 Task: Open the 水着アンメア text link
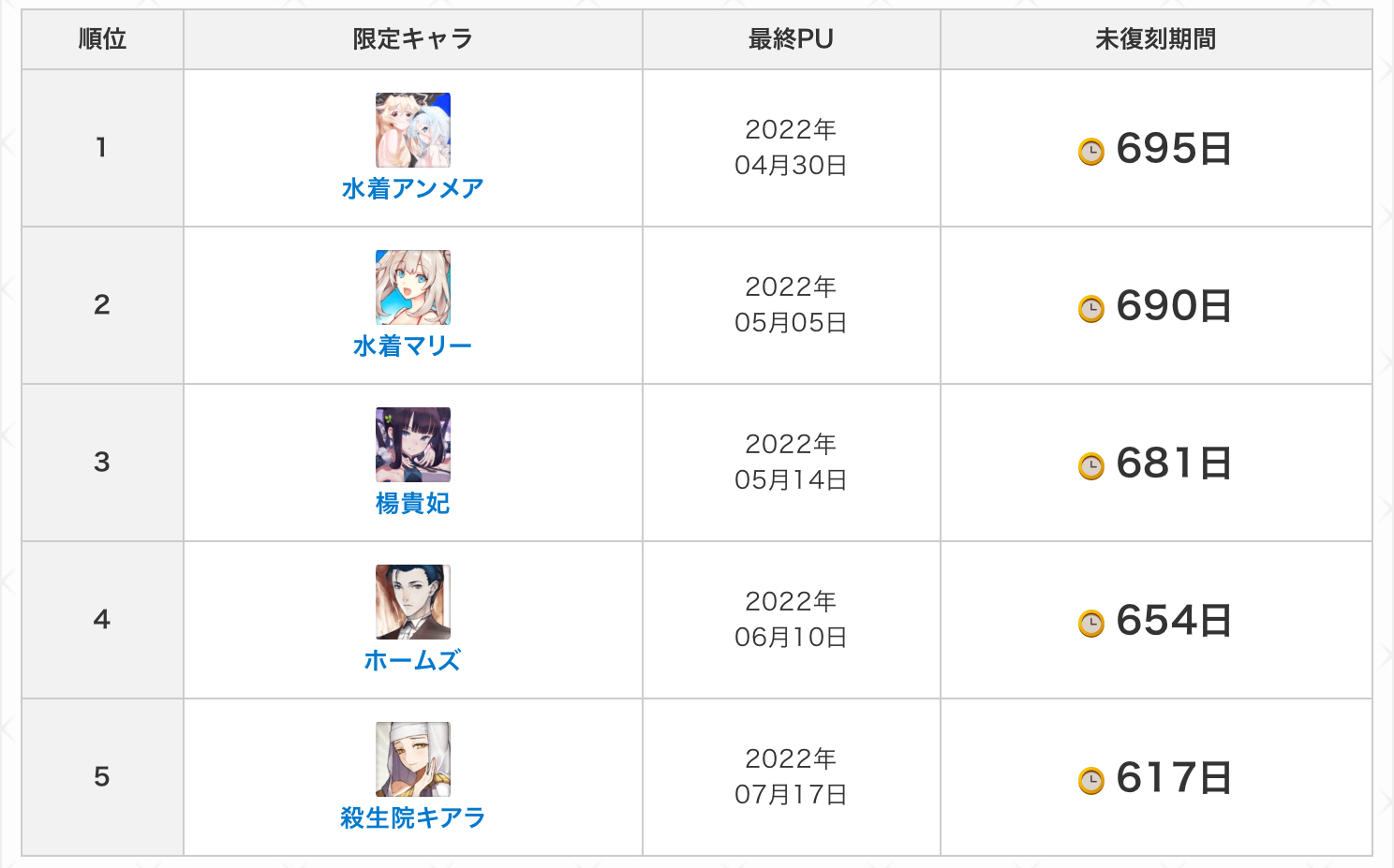413,189
